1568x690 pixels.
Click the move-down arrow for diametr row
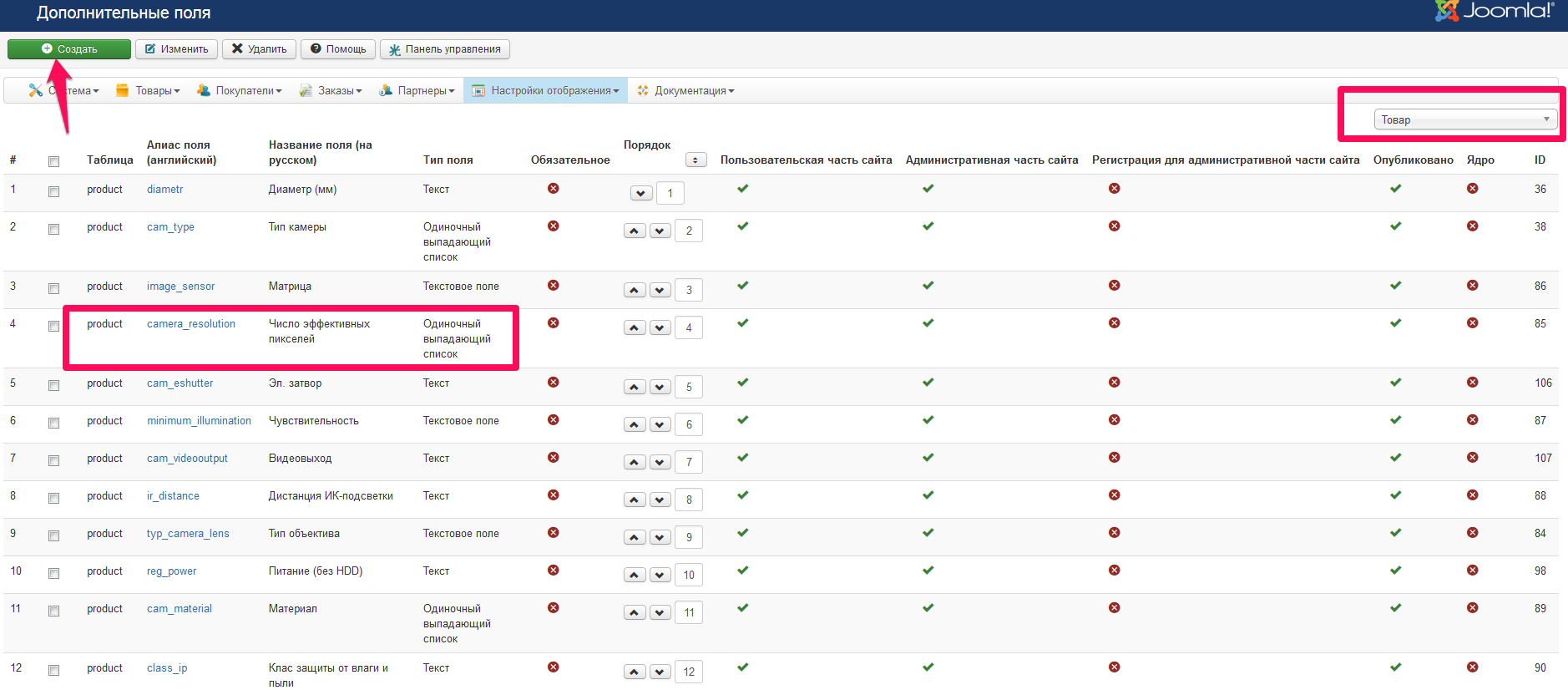[x=640, y=193]
